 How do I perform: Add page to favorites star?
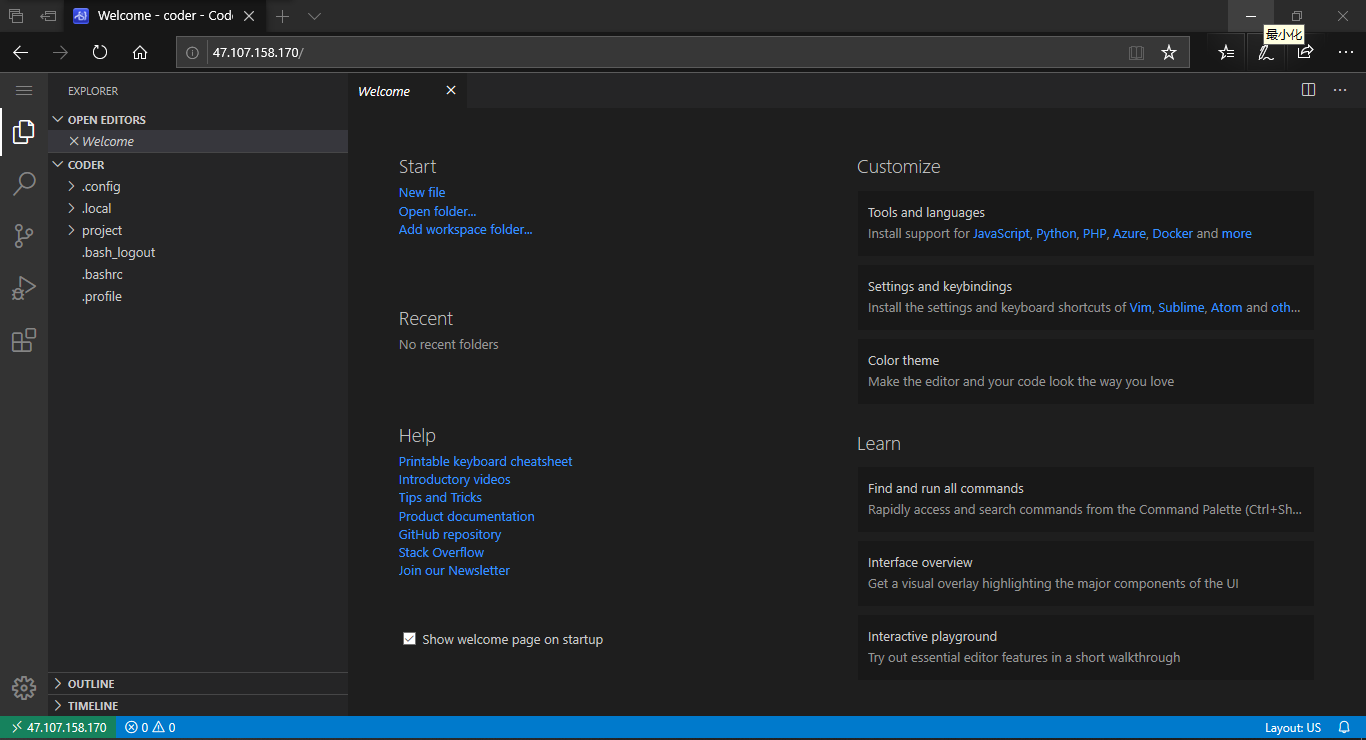point(1169,52)
